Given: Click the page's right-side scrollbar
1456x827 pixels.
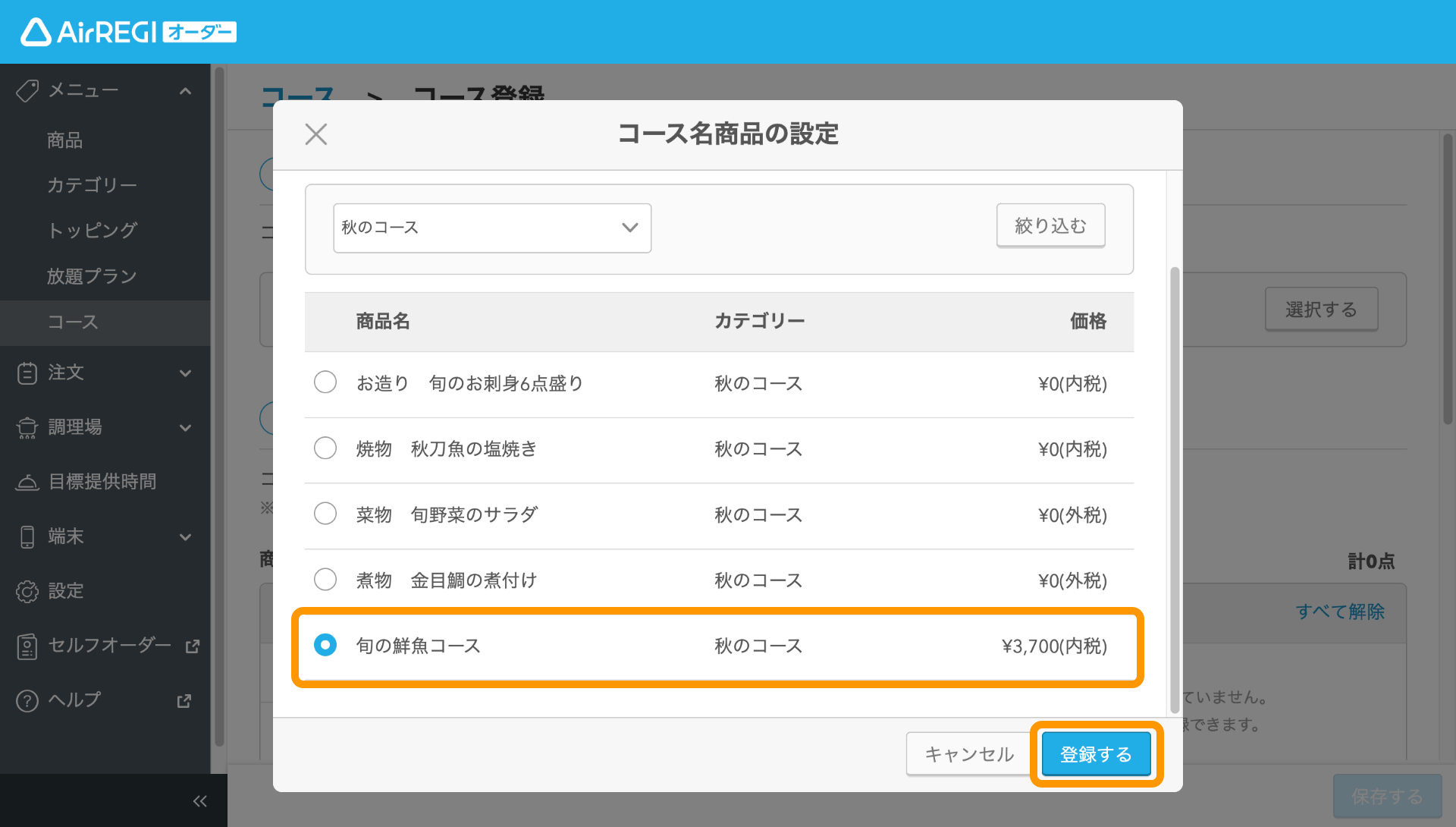Looking at the screenshot, I should (x=1448, y=279).
